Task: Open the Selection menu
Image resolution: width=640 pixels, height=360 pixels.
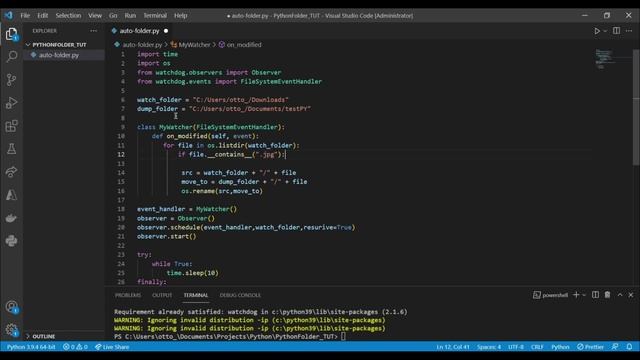Action: click(68, 16)
